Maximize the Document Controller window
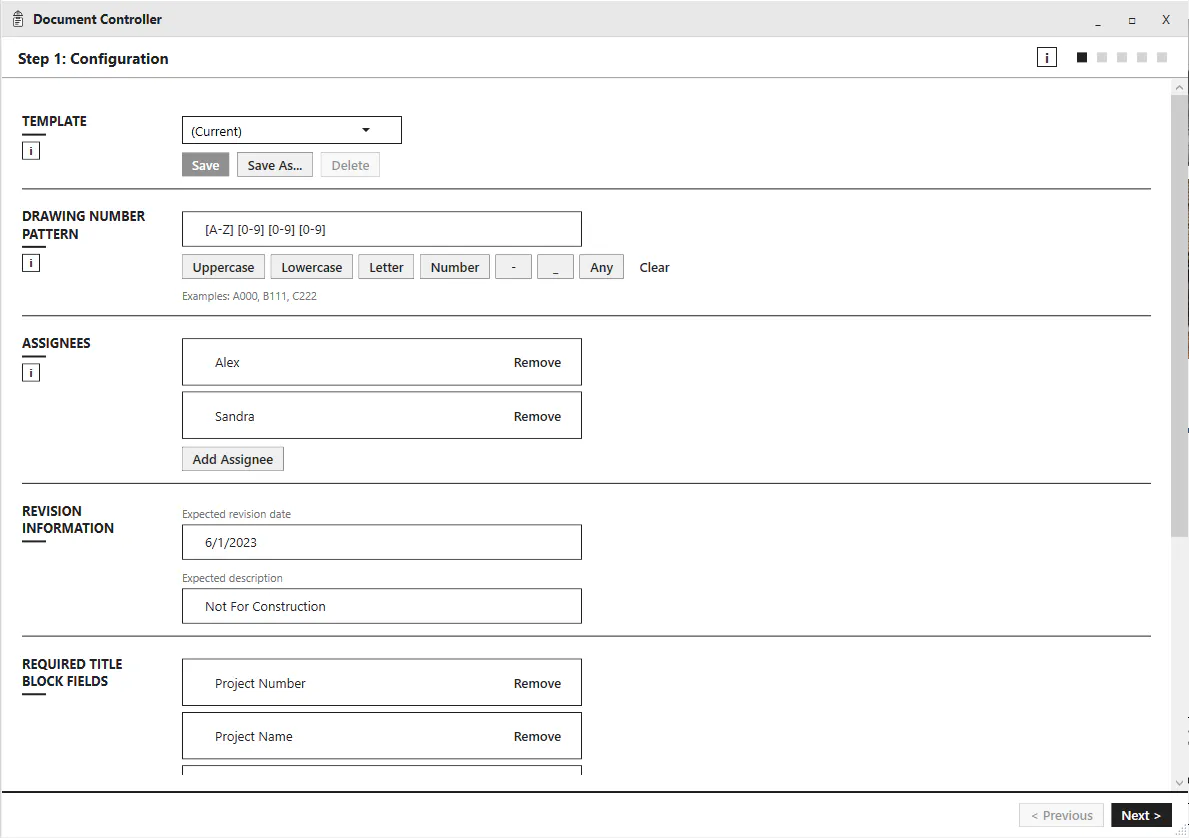1189x838 pixels. (x=1132, y=20)
